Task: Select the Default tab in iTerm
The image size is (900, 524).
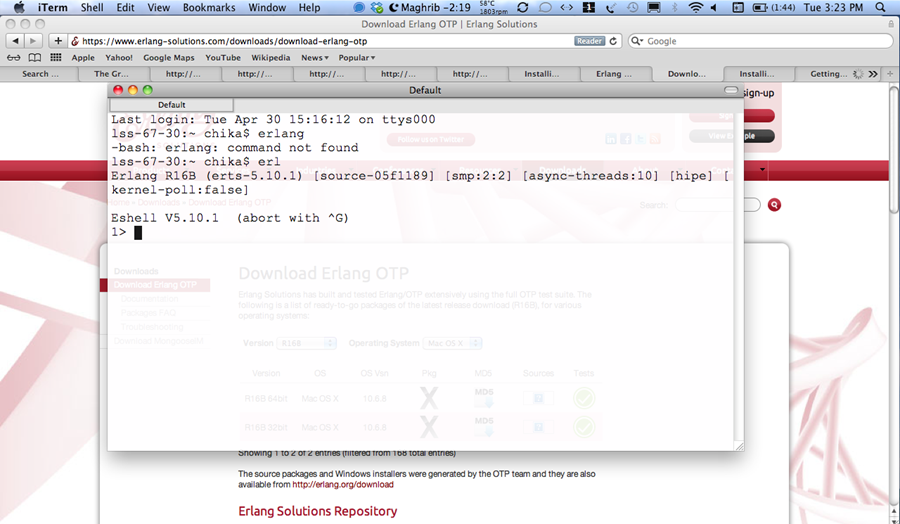Action: point(172,105)
